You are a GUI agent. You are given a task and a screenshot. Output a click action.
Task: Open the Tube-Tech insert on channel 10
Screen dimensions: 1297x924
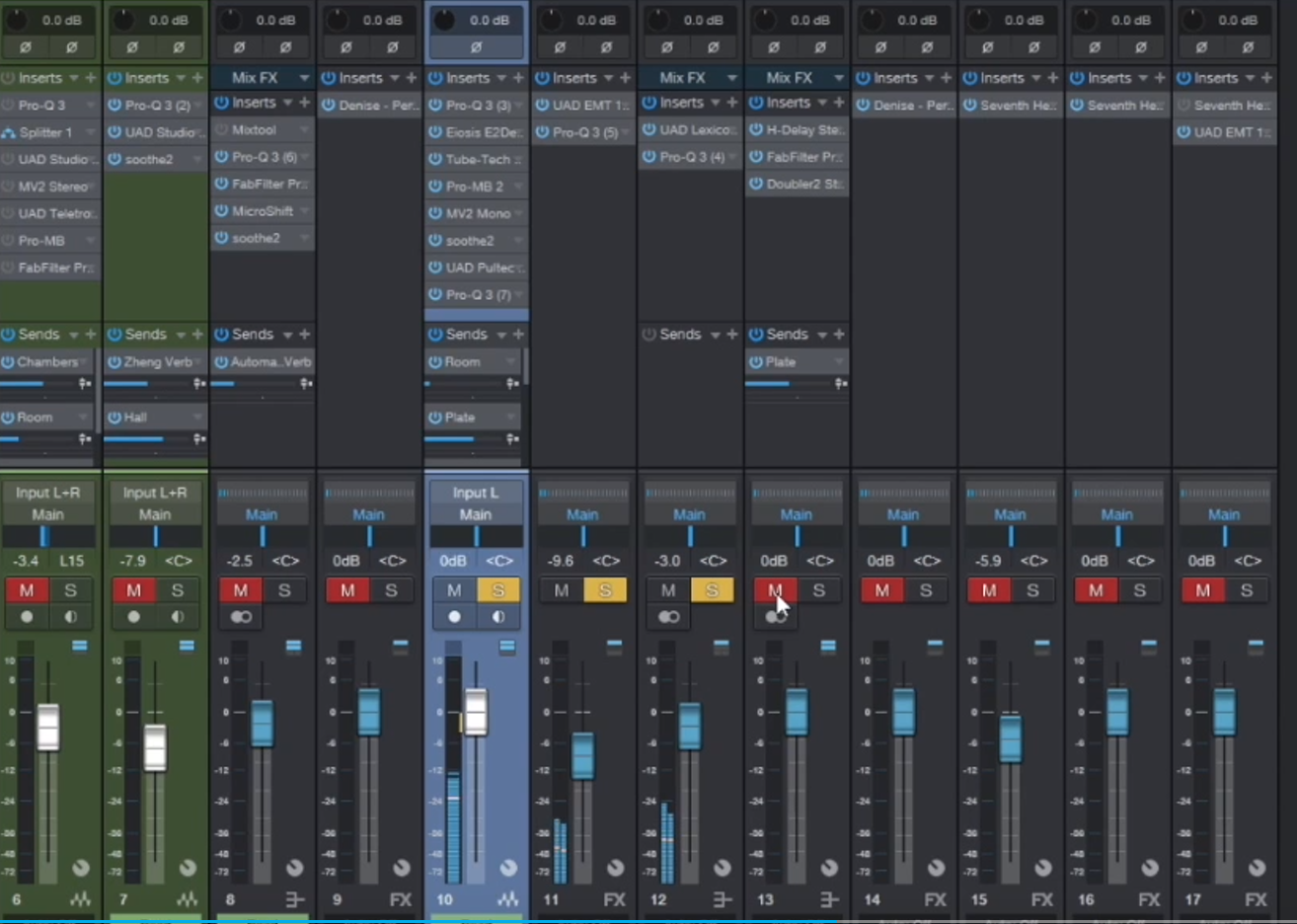pos(479,159)
